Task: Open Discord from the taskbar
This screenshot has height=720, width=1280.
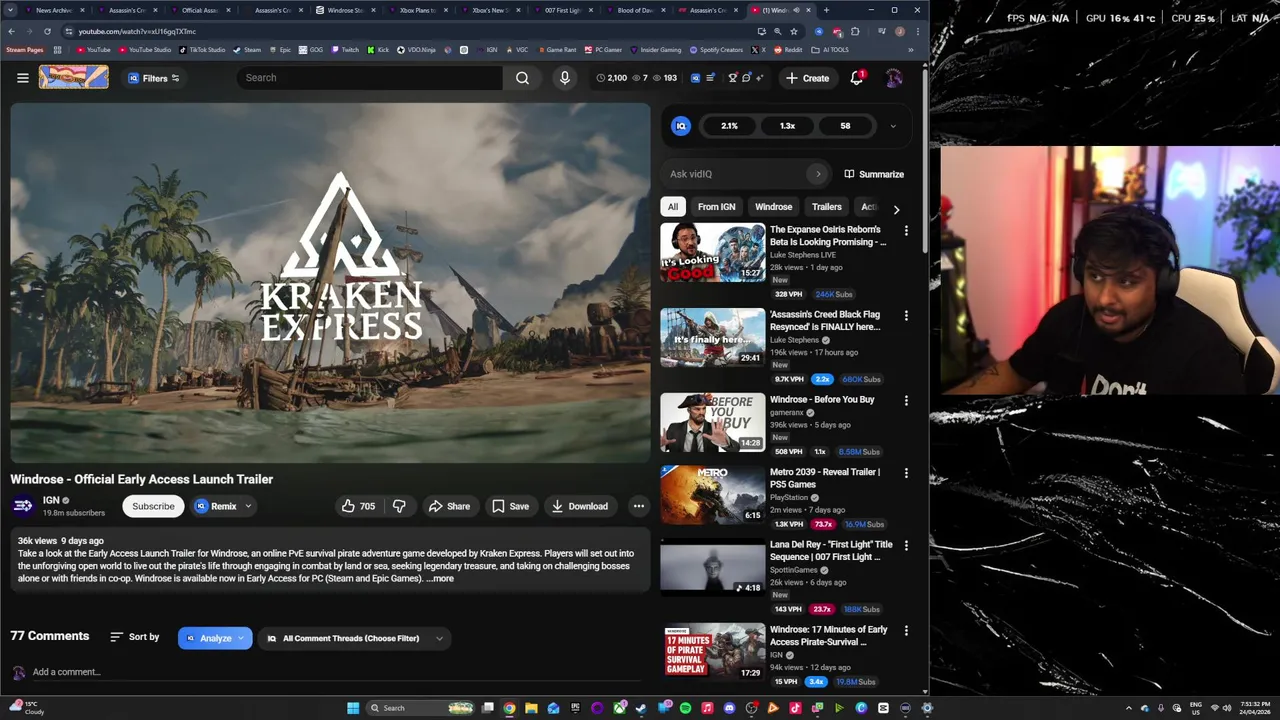Action: [729, 708]
